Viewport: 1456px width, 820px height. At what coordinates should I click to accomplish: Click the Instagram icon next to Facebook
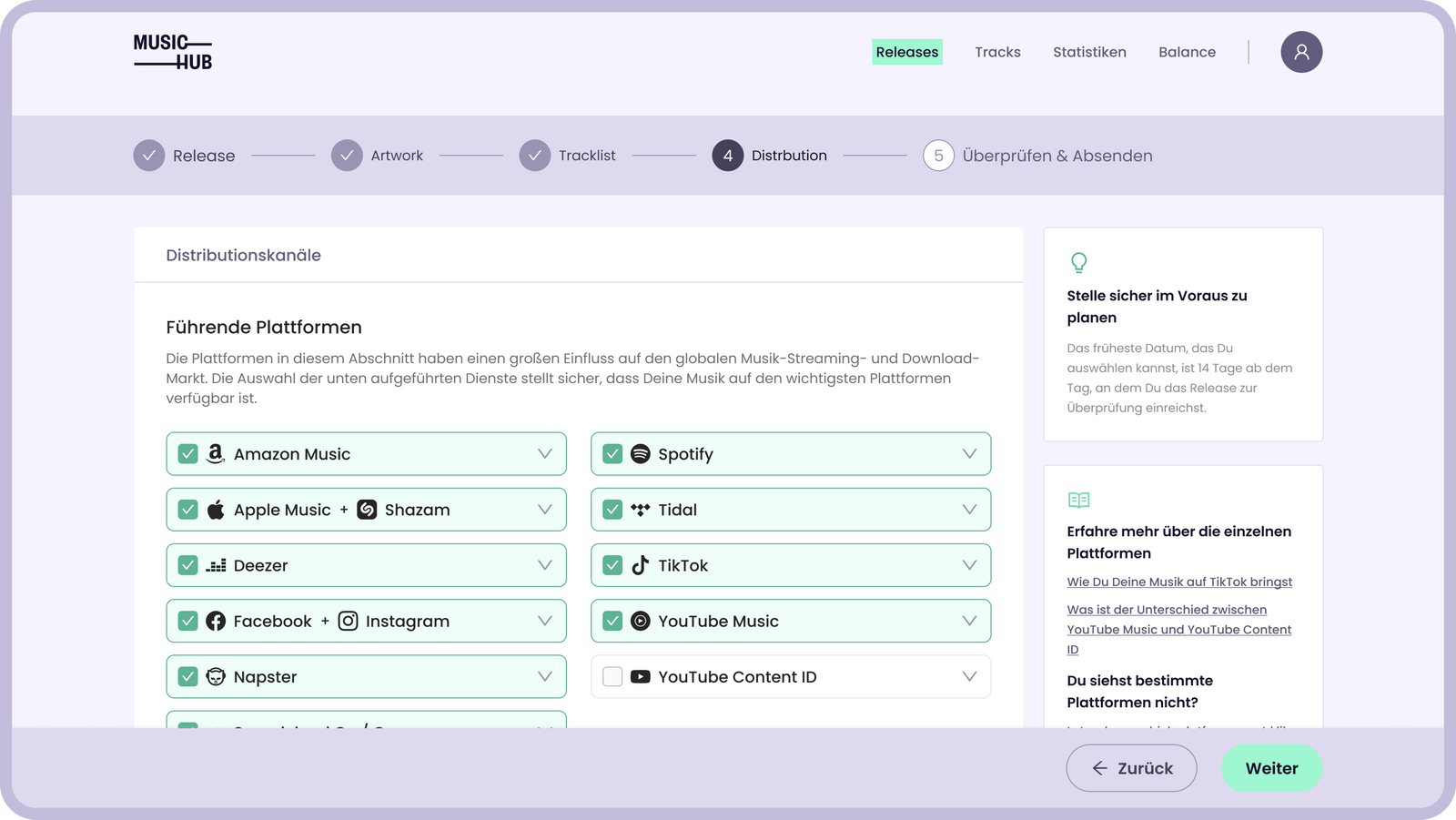[348, 621]
